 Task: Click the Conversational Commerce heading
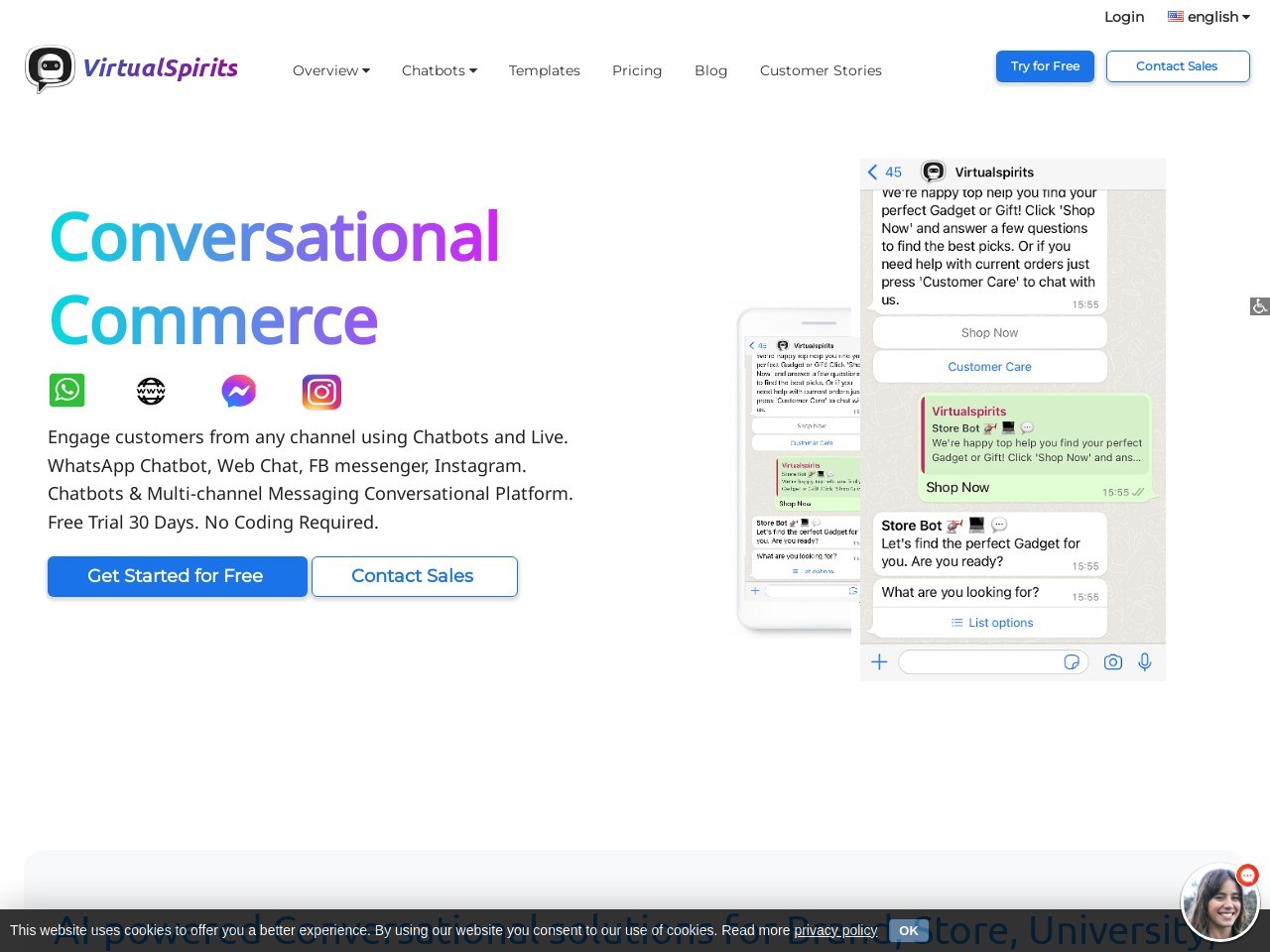pos(275,278)
